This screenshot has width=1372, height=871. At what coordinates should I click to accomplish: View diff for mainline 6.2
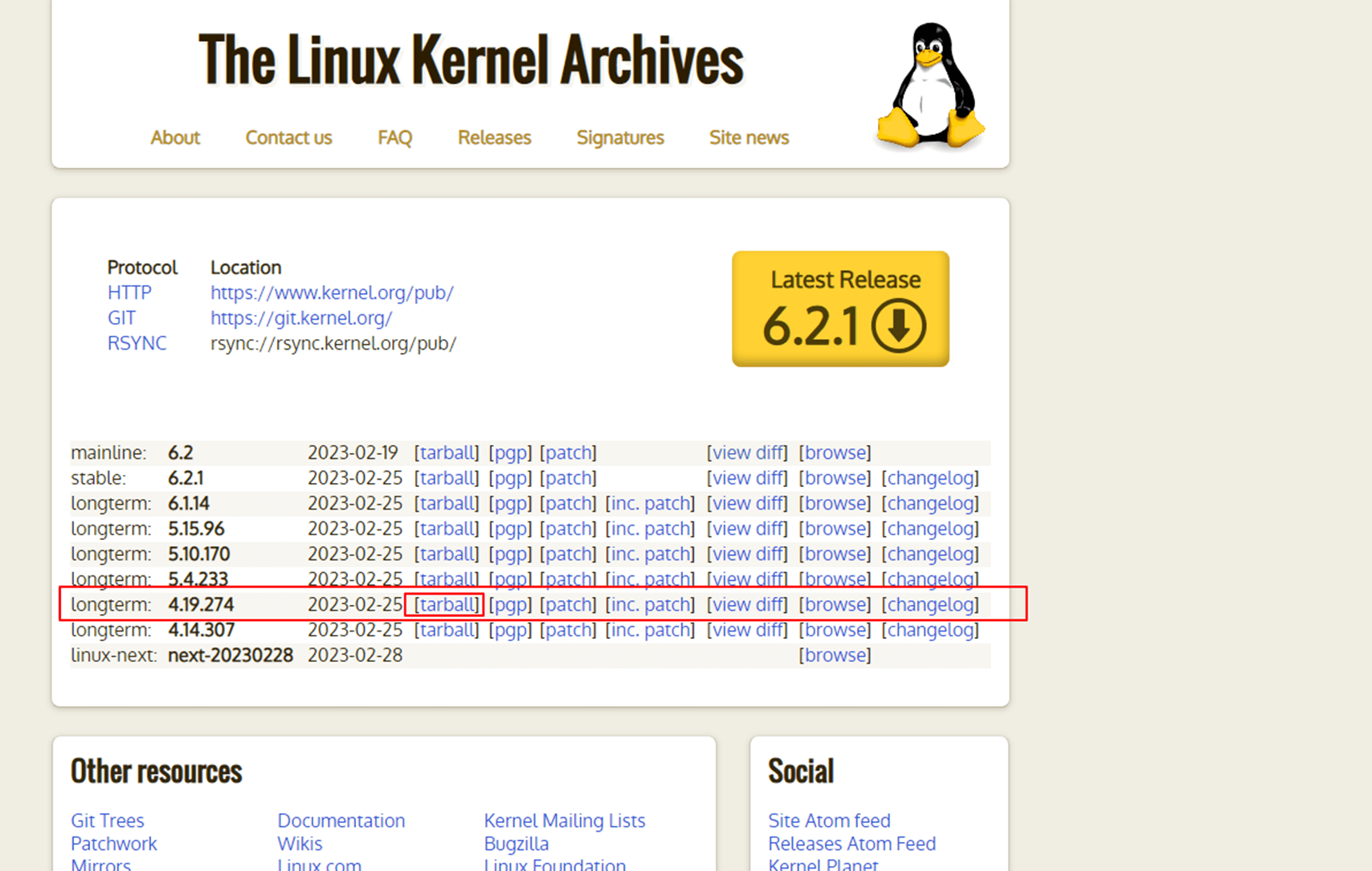pyautogui.click(x=747, y=452)
